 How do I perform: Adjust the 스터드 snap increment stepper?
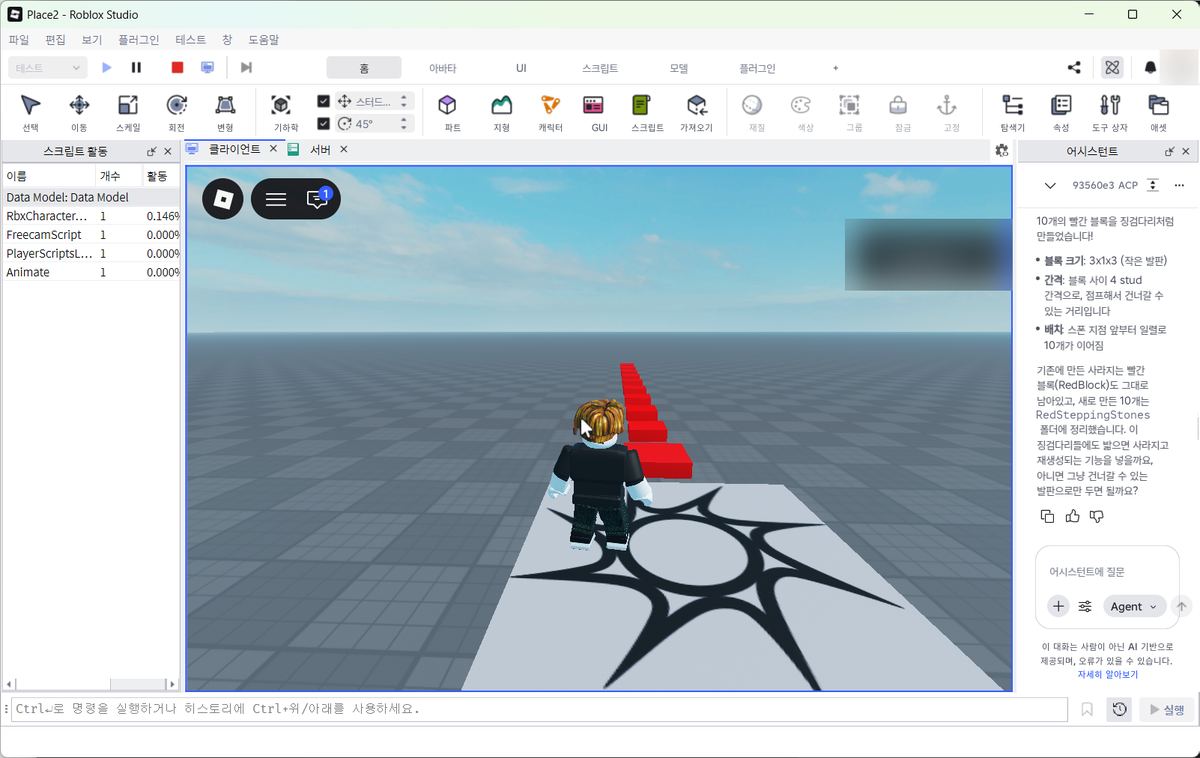tap(404, 101)
